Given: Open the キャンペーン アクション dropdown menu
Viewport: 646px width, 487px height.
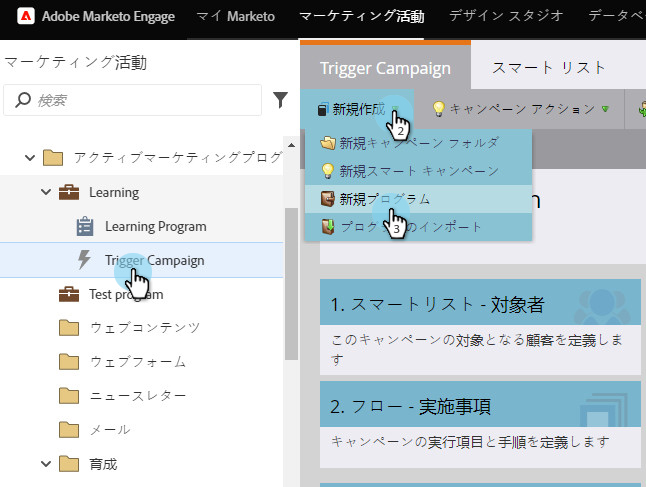Looking at the screenshot, I should [520, 109].
